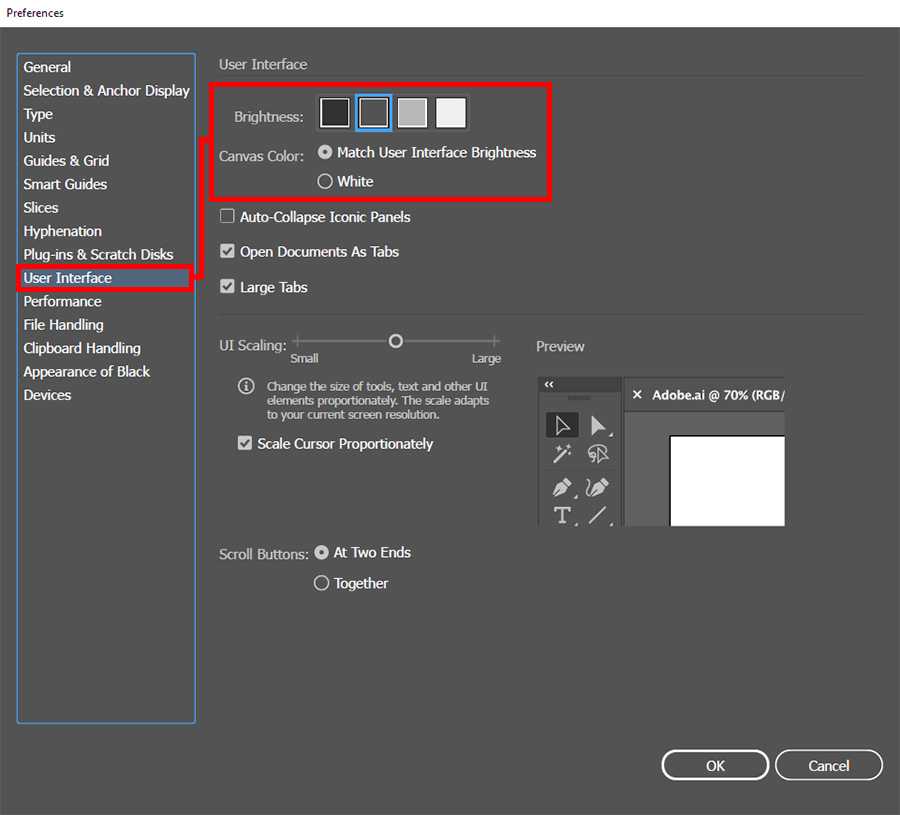Click the Direct Selection tool in the preview
The image size is (900, 815).
pyautogui.click(x=598, y=425)
